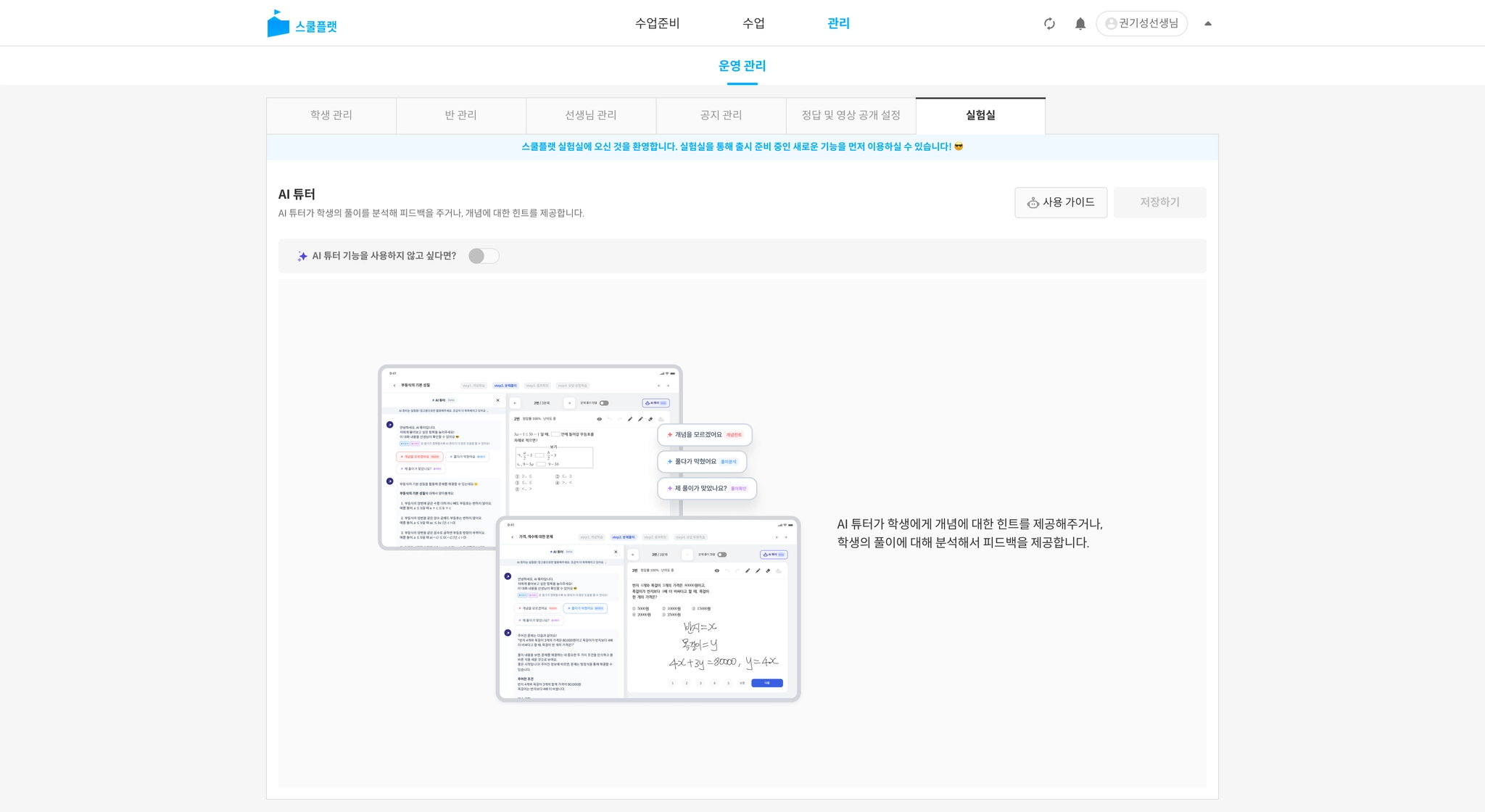Click the AI 튜터 sparkle icon
This screenshot has height=812, width=1485.
(x=302, y=256)
